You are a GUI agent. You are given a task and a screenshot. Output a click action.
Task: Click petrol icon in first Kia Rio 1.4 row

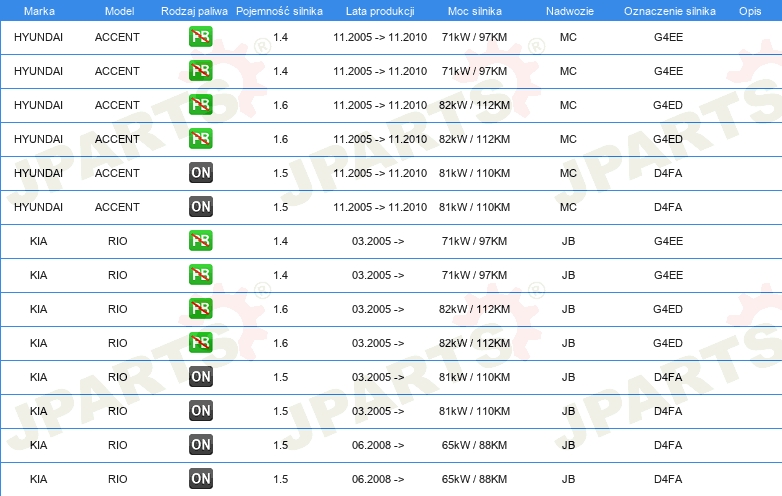click(200, 241)
